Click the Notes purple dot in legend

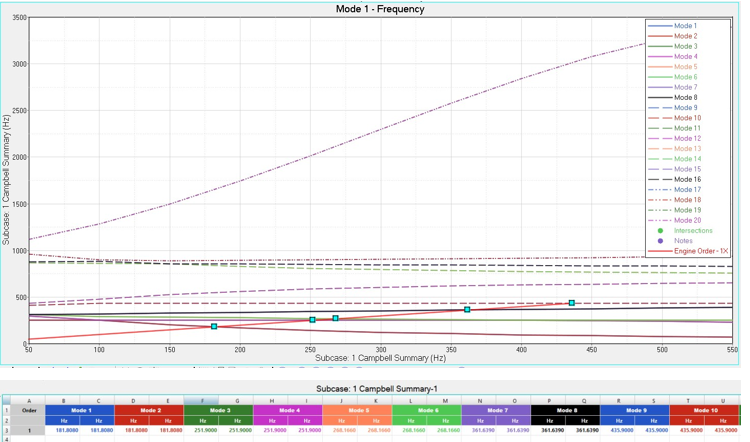660,241
